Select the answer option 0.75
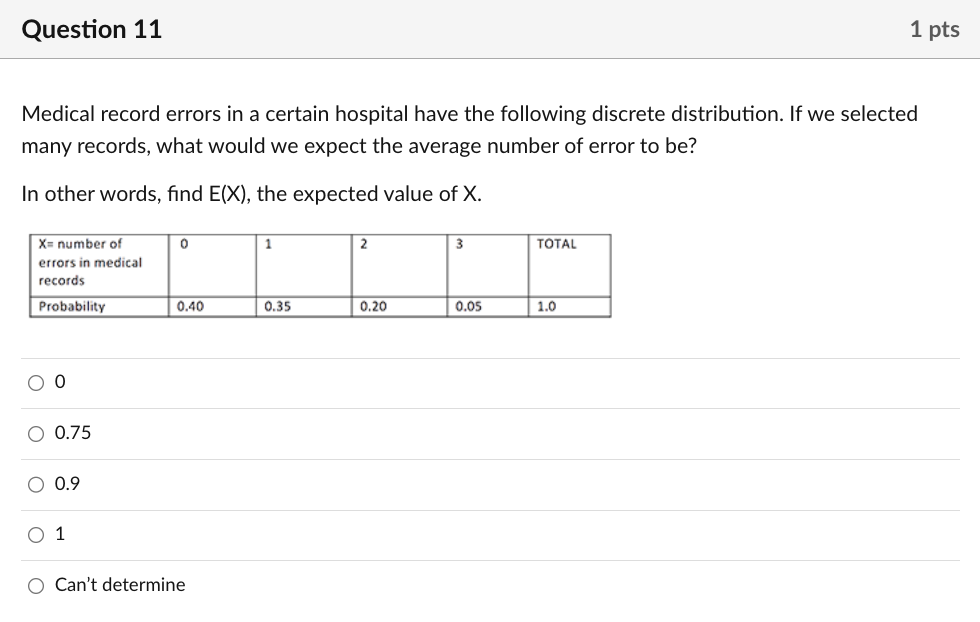Viewport: 980px width, 622px height. (36, 433)
